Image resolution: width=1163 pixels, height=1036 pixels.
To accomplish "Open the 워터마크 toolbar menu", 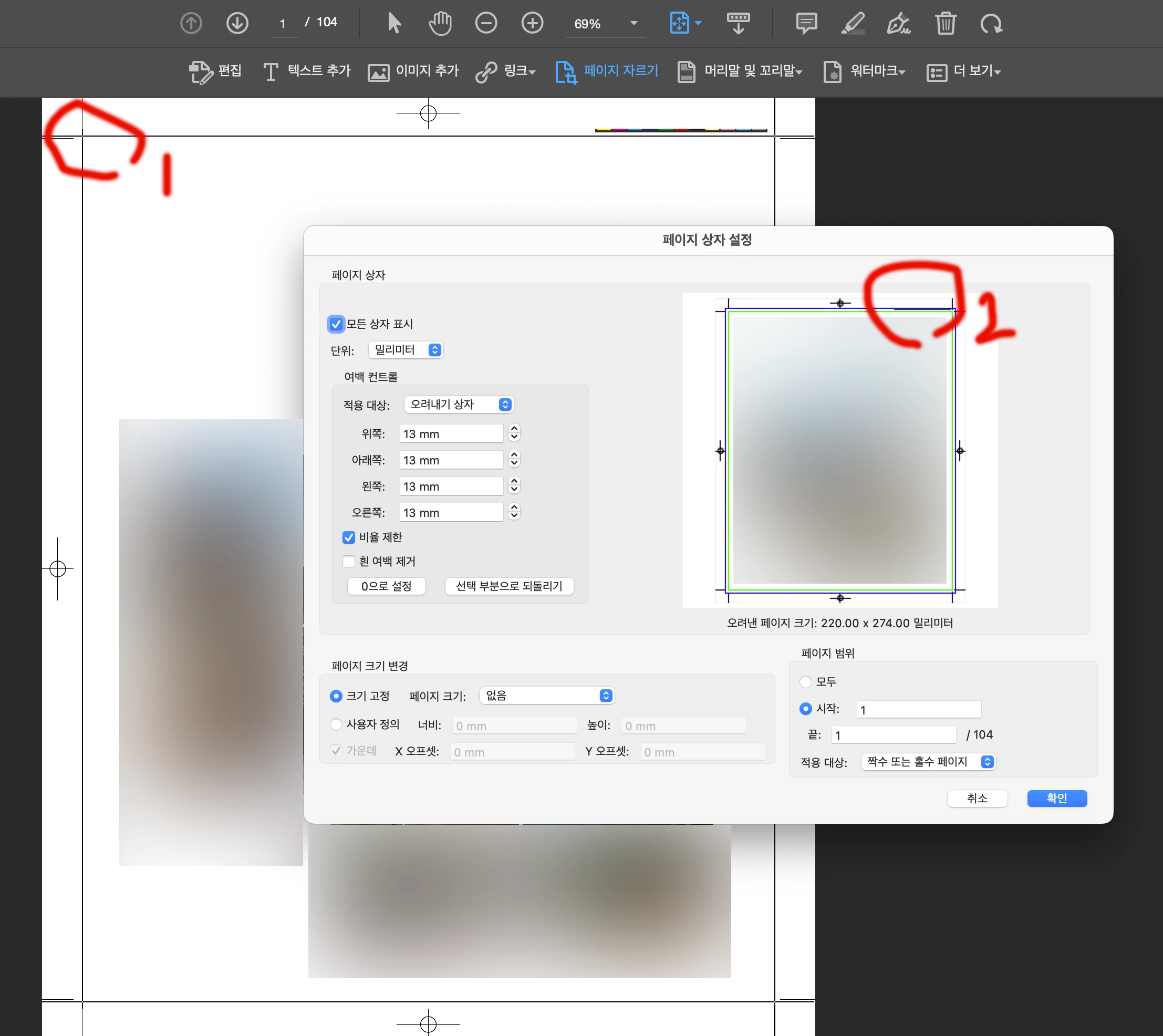I will tap(864, 71).
